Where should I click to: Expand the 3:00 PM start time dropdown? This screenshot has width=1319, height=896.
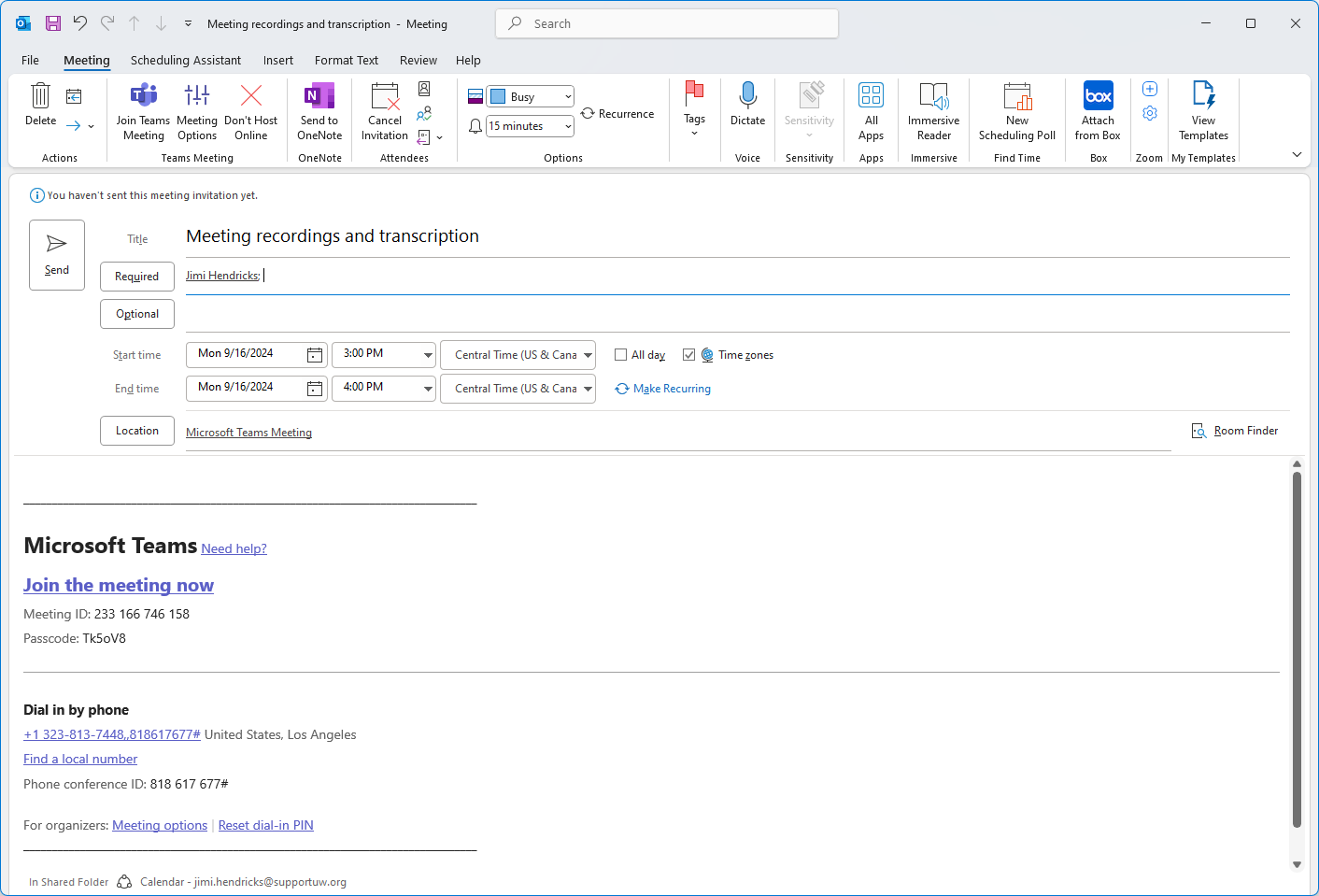(428, 355)
